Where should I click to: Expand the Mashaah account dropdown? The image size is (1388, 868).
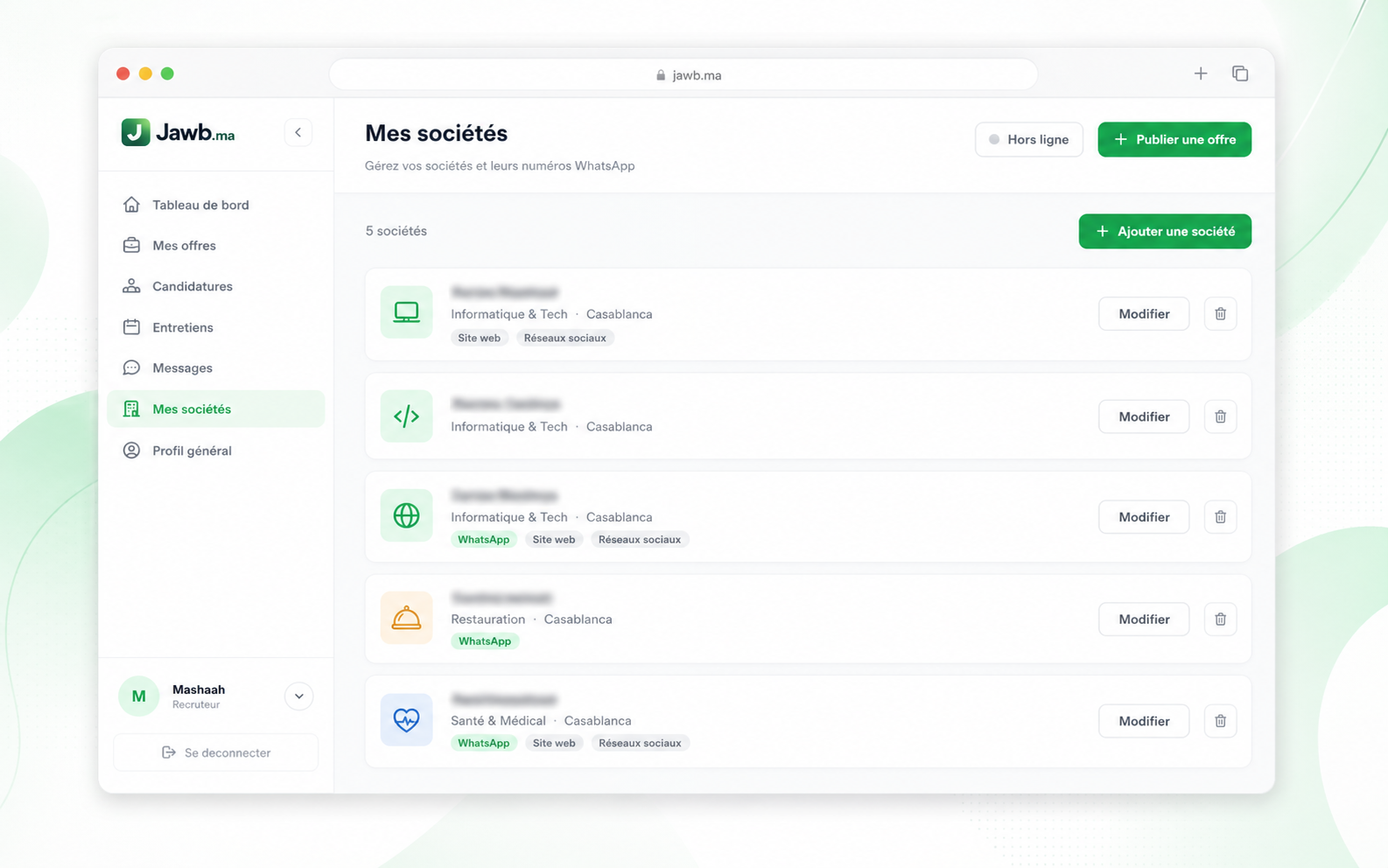point(298,696)
